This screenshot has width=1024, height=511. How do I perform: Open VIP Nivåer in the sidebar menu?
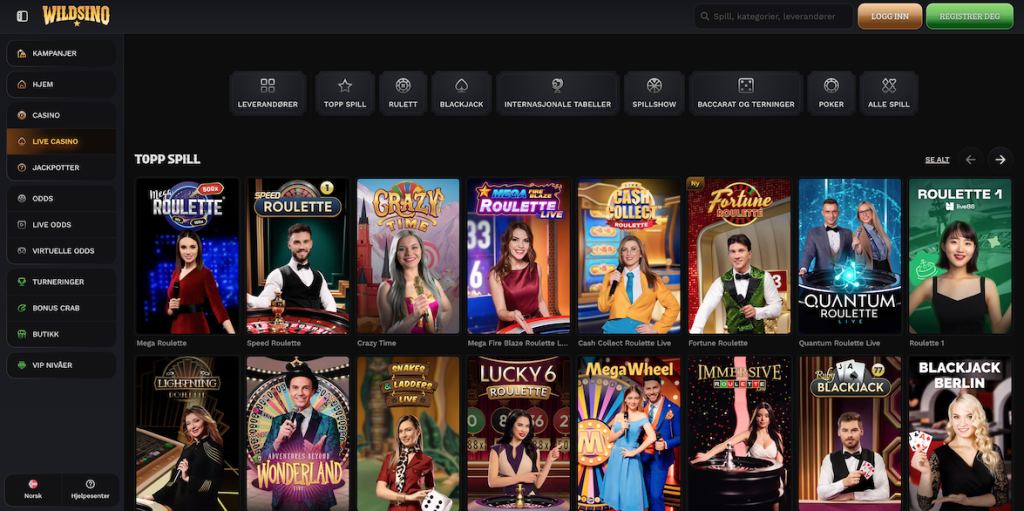point(61,365)
